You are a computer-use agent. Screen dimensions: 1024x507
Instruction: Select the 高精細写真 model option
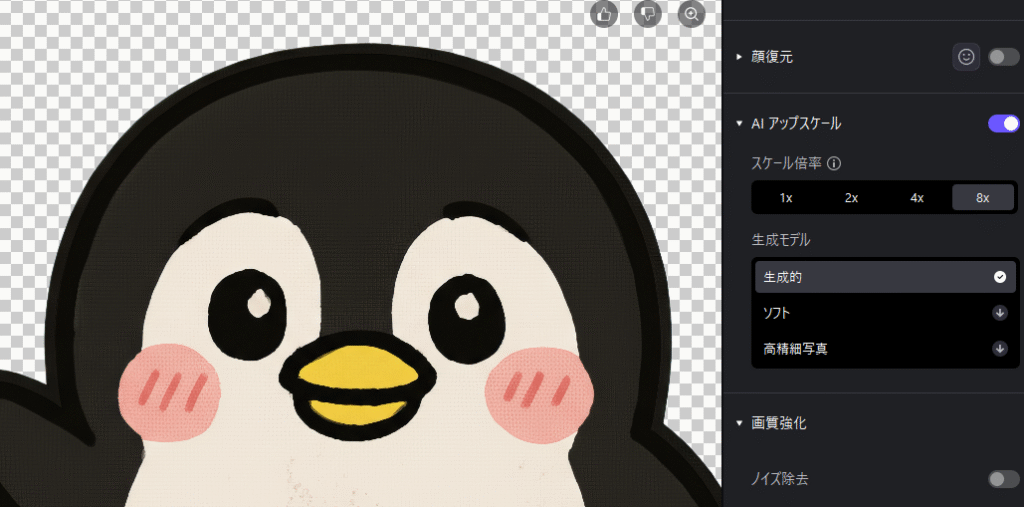pyautogui.click(x=871, y=349)
